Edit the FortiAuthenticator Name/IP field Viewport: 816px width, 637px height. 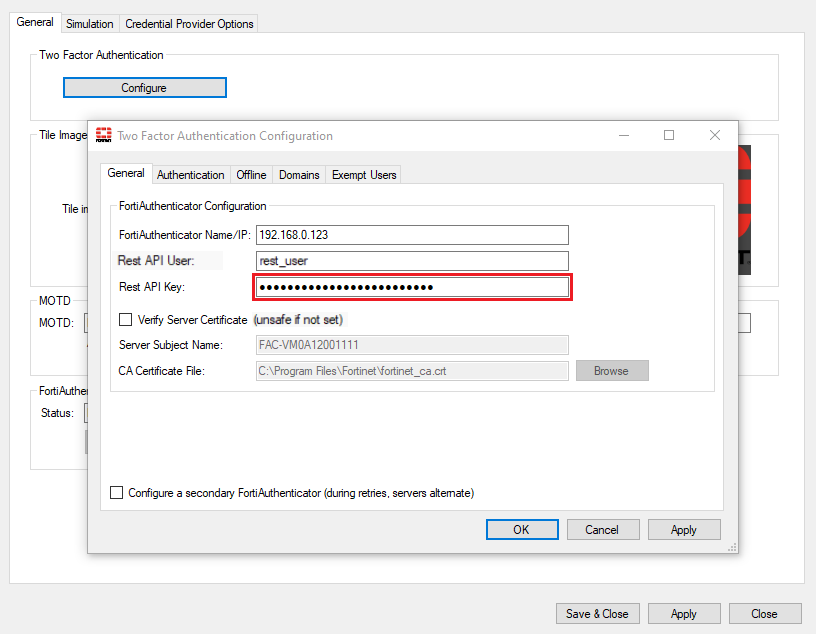point(410,235)
